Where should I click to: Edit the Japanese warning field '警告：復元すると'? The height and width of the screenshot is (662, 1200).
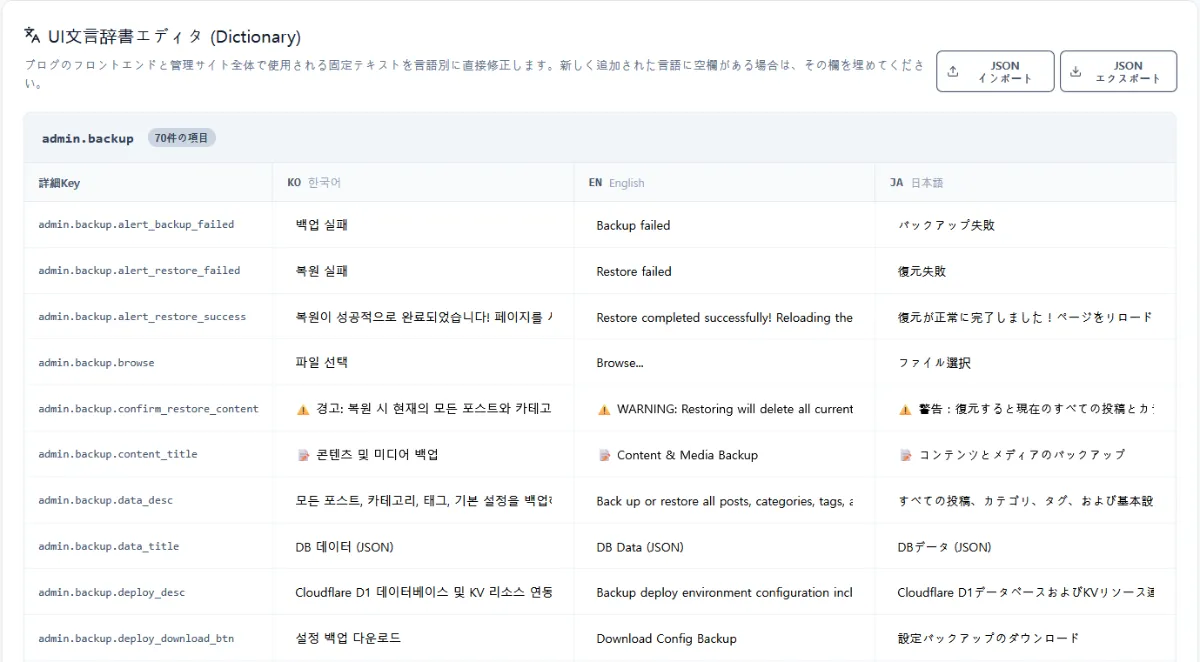point(1026,409)
